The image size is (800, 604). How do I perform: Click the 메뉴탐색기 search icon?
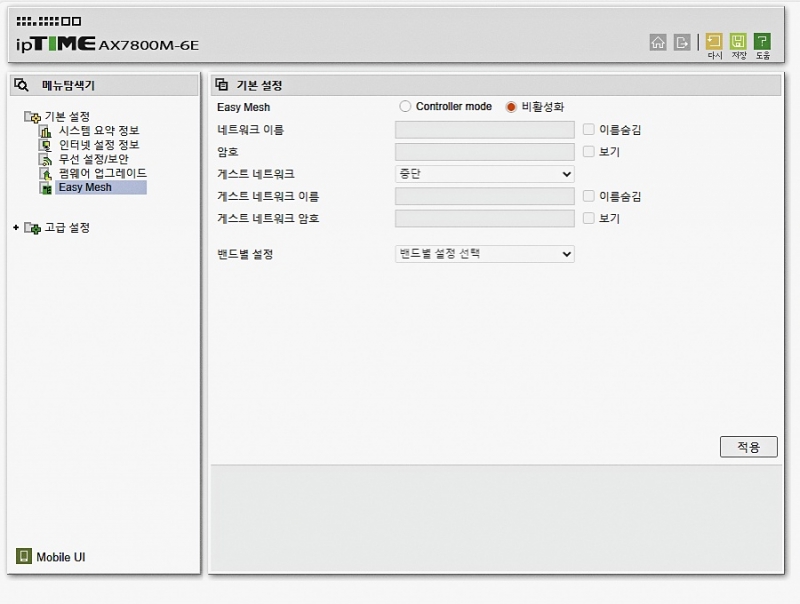click(22, 85)
